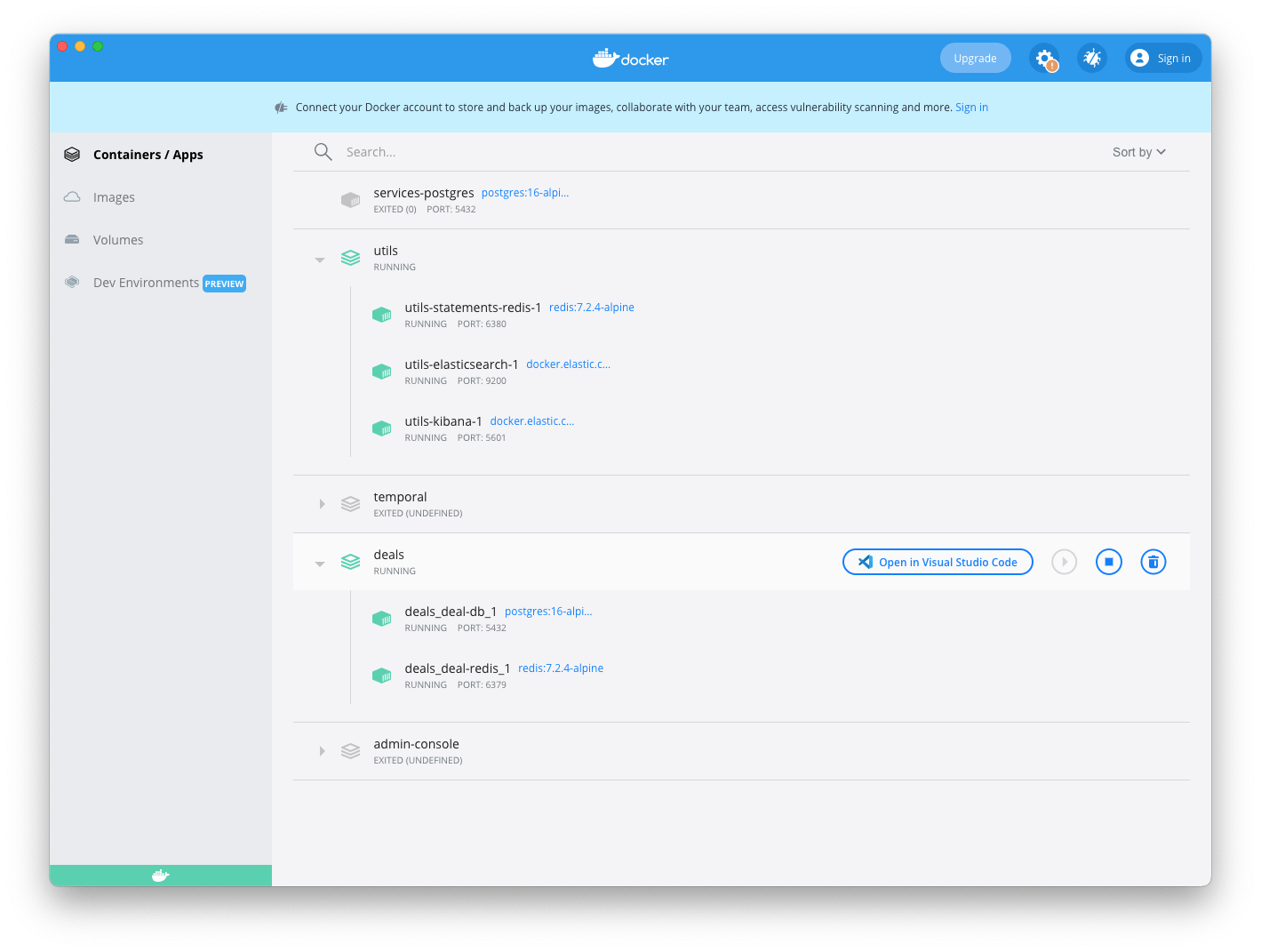Viewport: 1261px width, 952px height.
Task: Open redis:7.2.4-alpine link of deals_deal-redis_1
Action: pyautogui.click(x=561, y=668)
